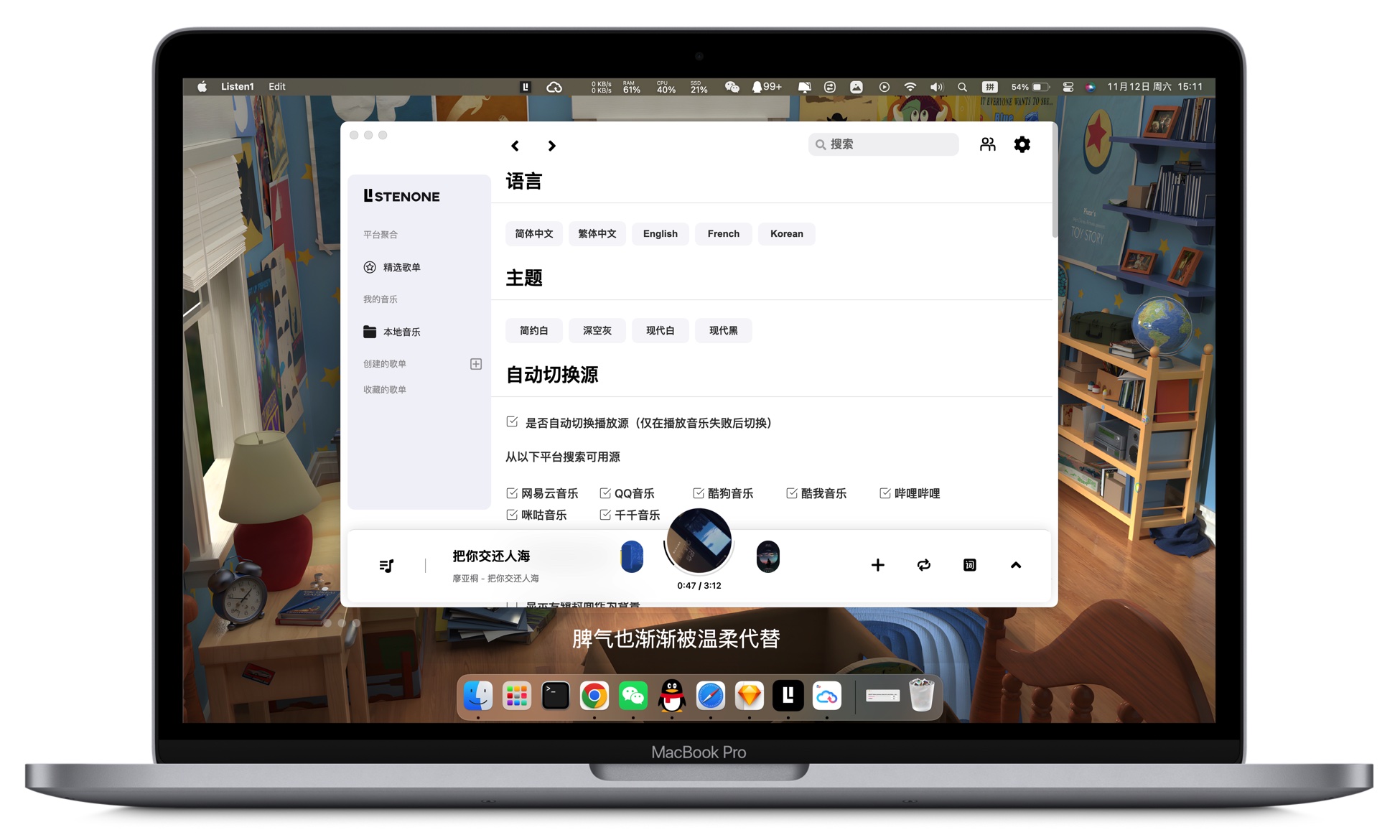The image size is (1400, 840).
Task: Click the search input field
Action: 883,144
